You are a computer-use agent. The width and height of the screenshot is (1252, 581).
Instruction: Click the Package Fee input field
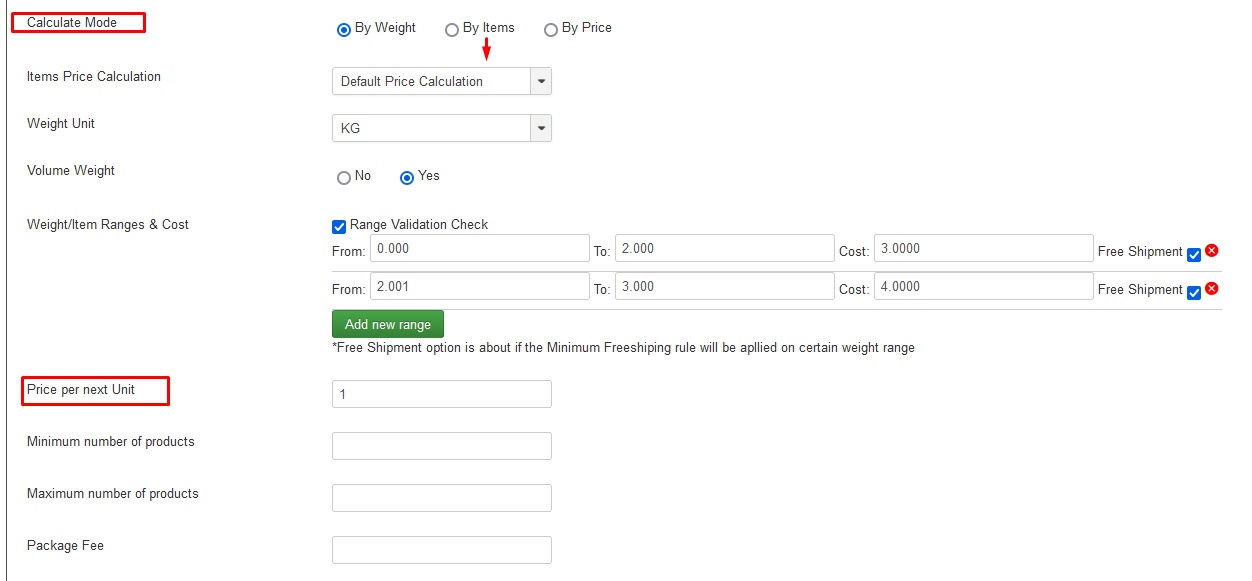click(x=442, y=550)
